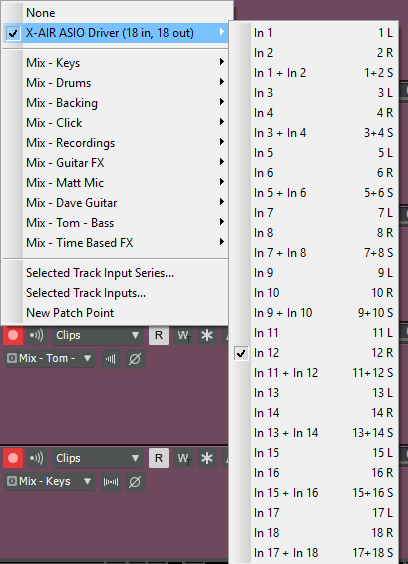Arm record on the Mix - Keys track
Viewport: 408px width, 564px height.
(x=13, y=458)
